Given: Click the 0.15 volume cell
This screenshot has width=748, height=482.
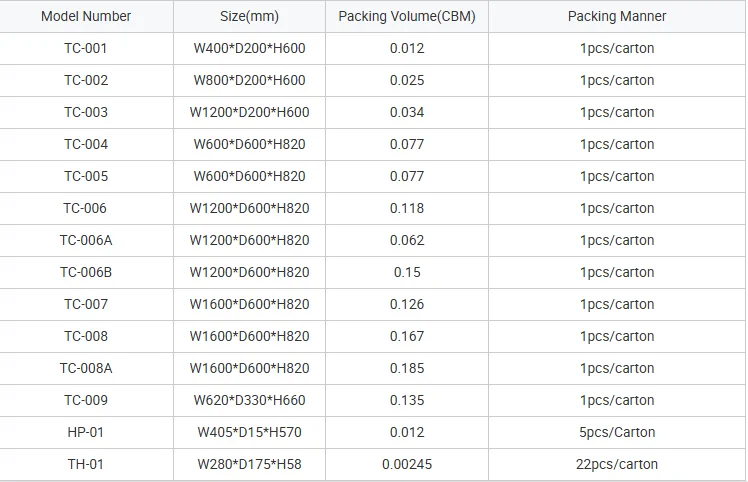Looking at the screenshot, I should point(407,272).
